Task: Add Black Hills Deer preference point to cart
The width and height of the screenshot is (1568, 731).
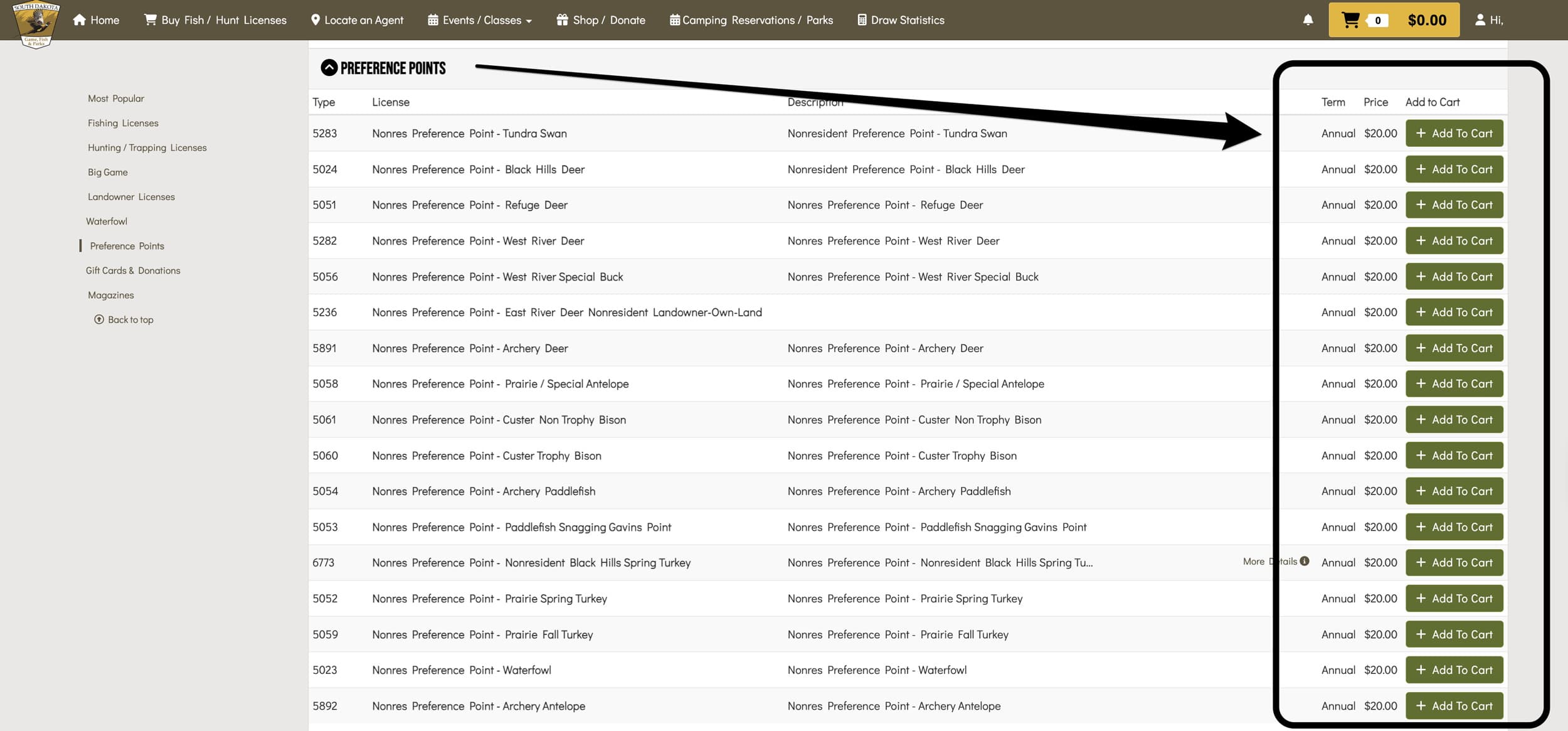Action: [1454, 169]
